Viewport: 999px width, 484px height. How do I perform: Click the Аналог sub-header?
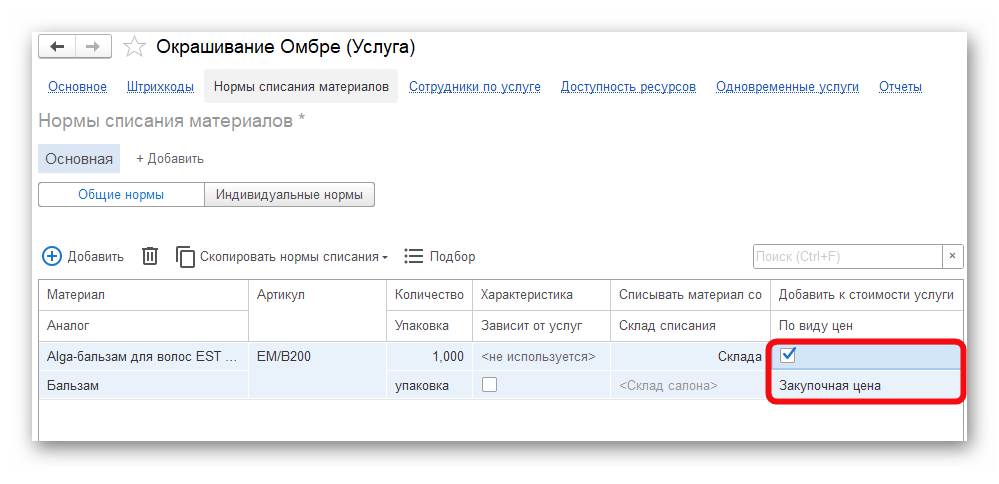[143, 325]
